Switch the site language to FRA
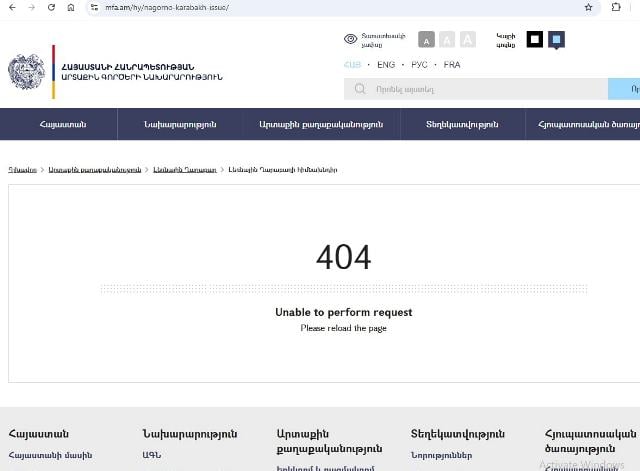Viewport: 640px width, 471px height. pos(452,64)
